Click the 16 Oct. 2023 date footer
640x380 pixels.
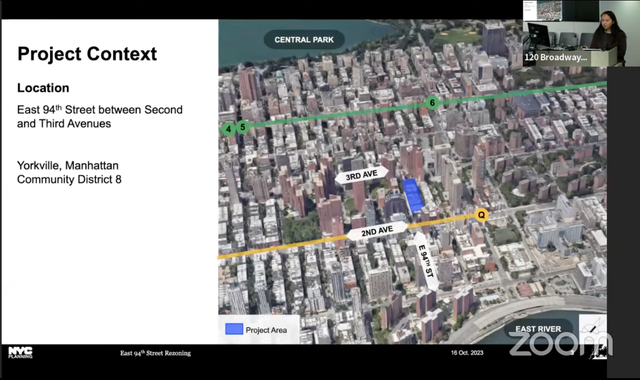[x=467, y=353]
